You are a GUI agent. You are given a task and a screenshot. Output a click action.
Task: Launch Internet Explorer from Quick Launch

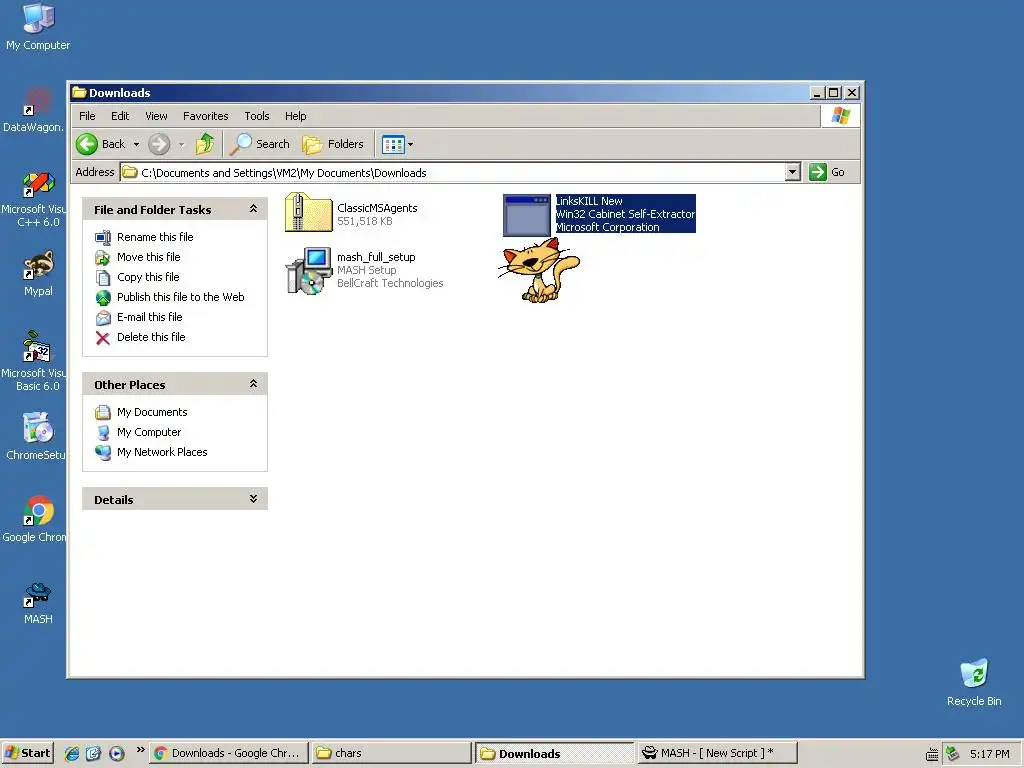click(72, 754)
